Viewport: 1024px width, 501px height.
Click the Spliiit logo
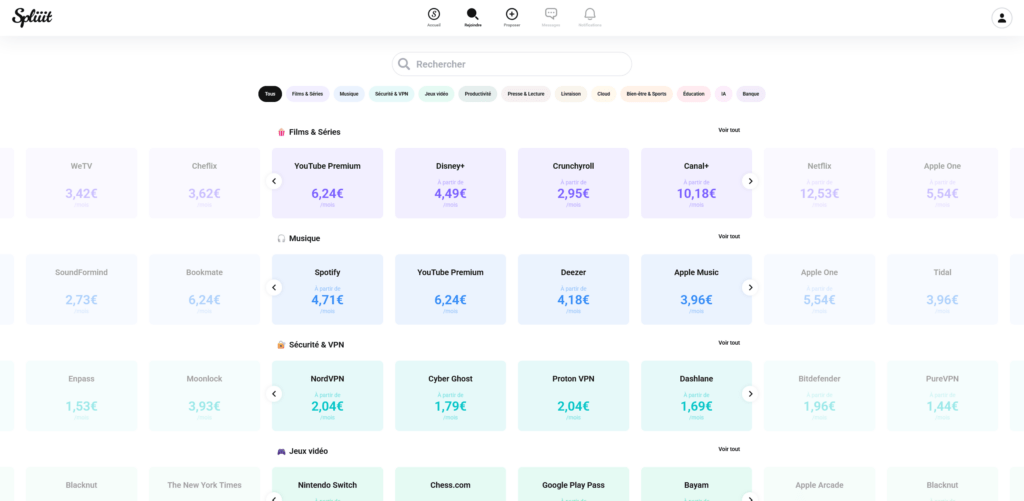32,18
